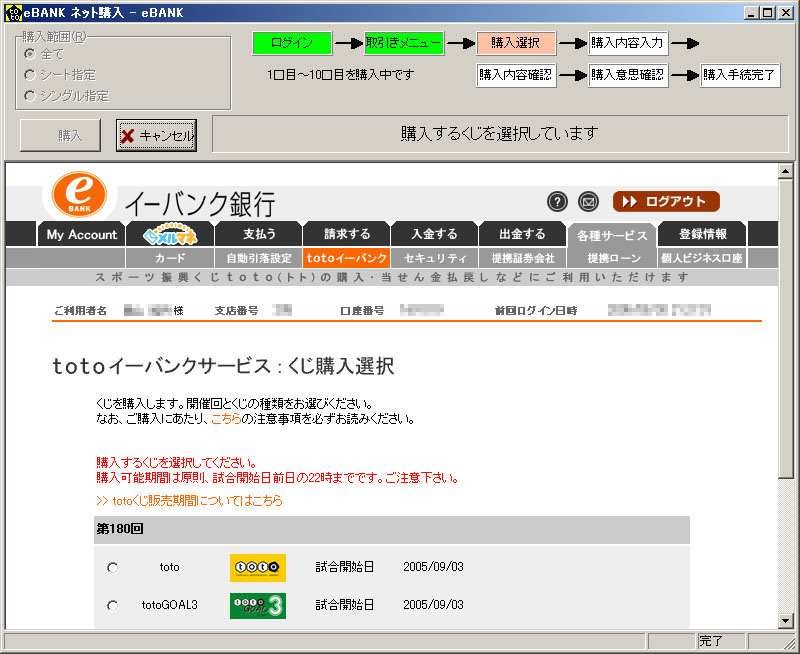Select the totoGOAL3 radio button
The image size is (800, 654).
[112, 606]
